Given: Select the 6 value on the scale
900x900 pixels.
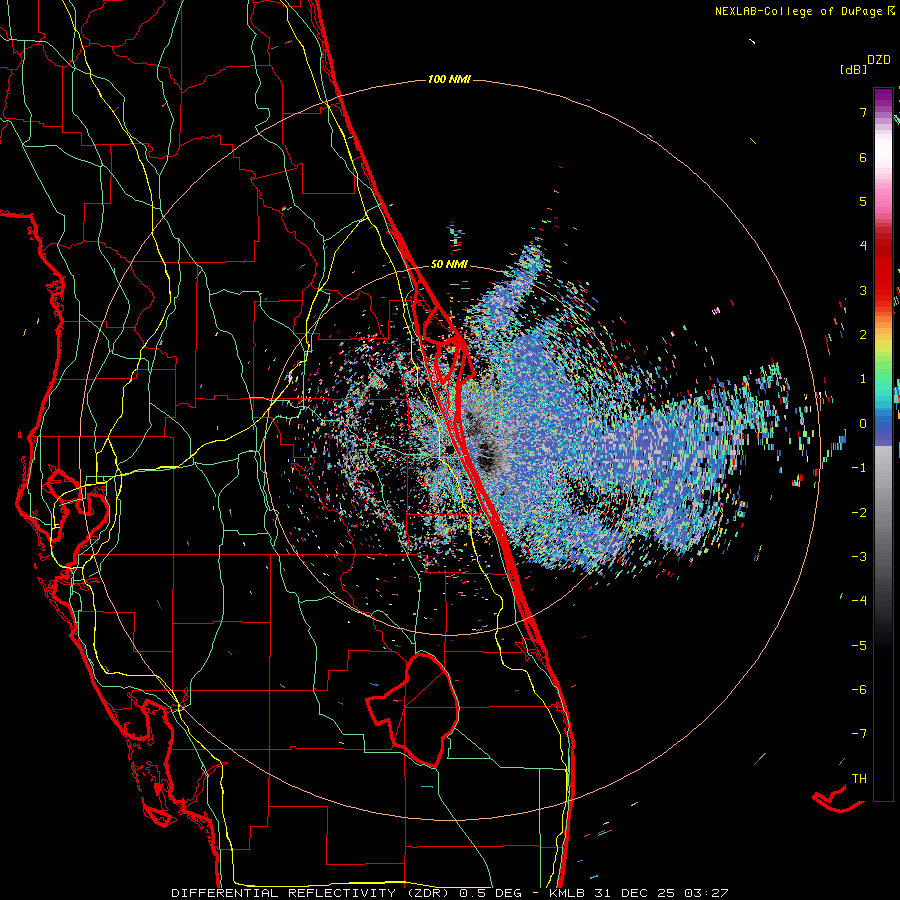Looking at the screenshot, I should click(x=863, y=157).
